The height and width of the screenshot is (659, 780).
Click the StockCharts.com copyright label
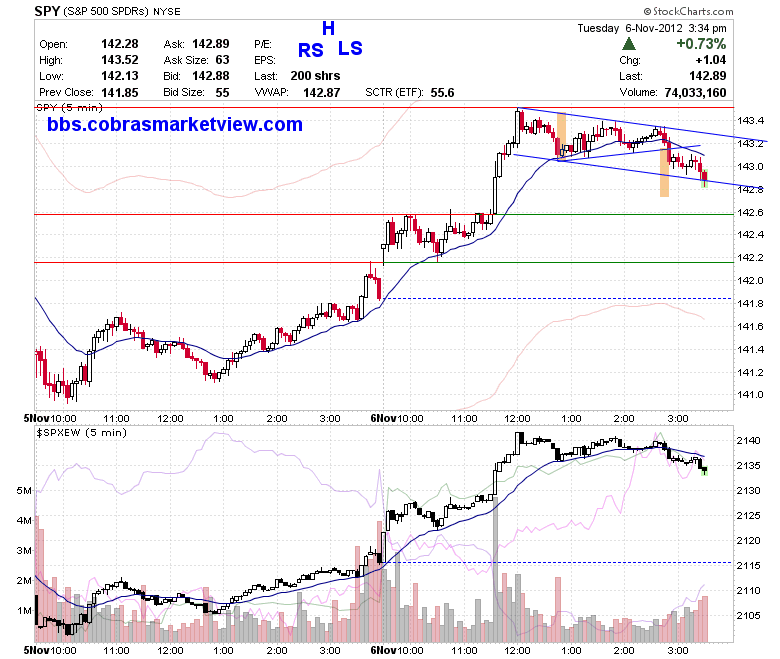688,11
